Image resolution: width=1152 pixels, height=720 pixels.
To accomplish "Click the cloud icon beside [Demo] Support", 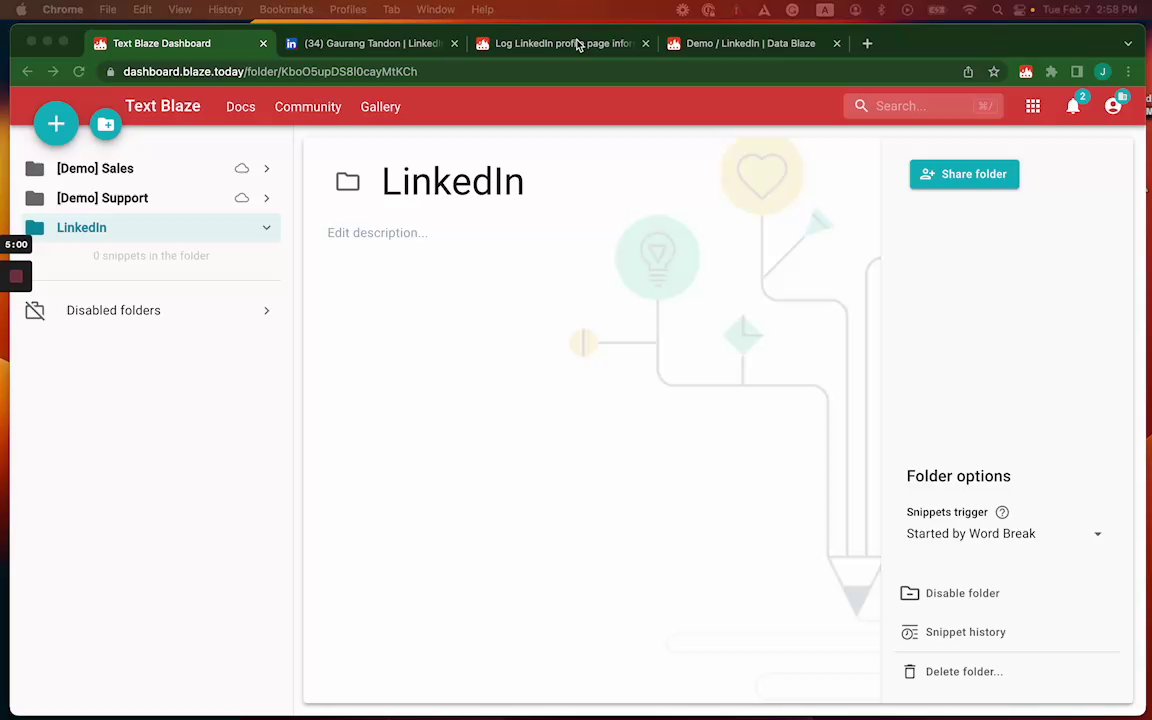I will tap(242, 198).
